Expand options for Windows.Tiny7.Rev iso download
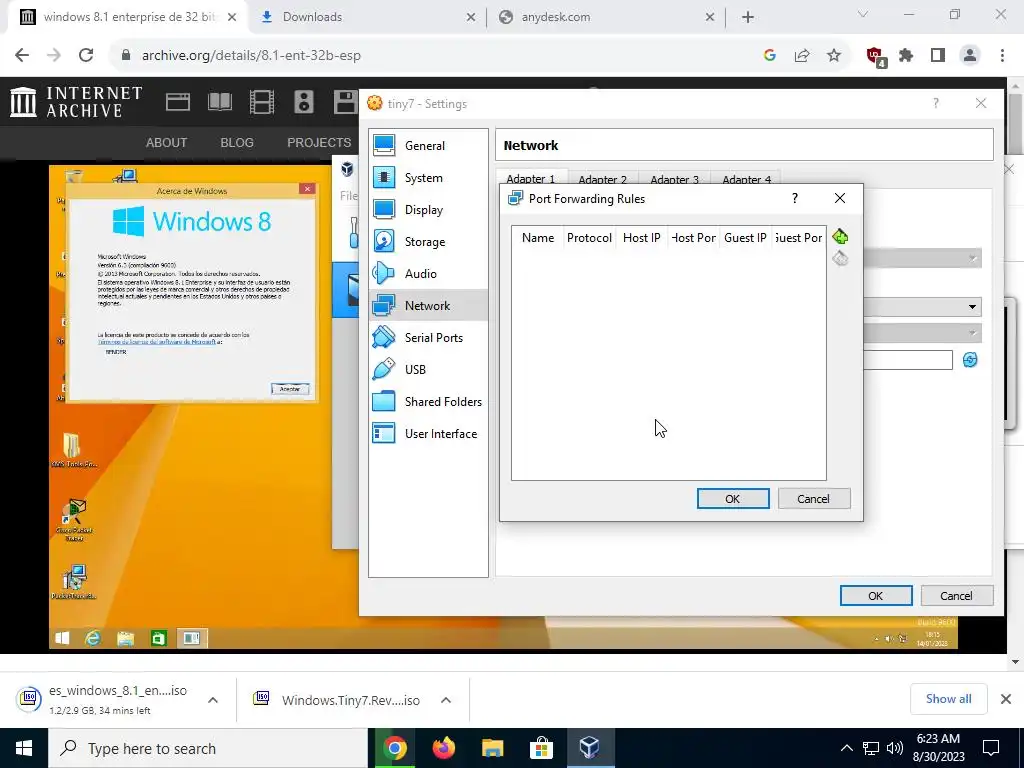 coord(446,700)
